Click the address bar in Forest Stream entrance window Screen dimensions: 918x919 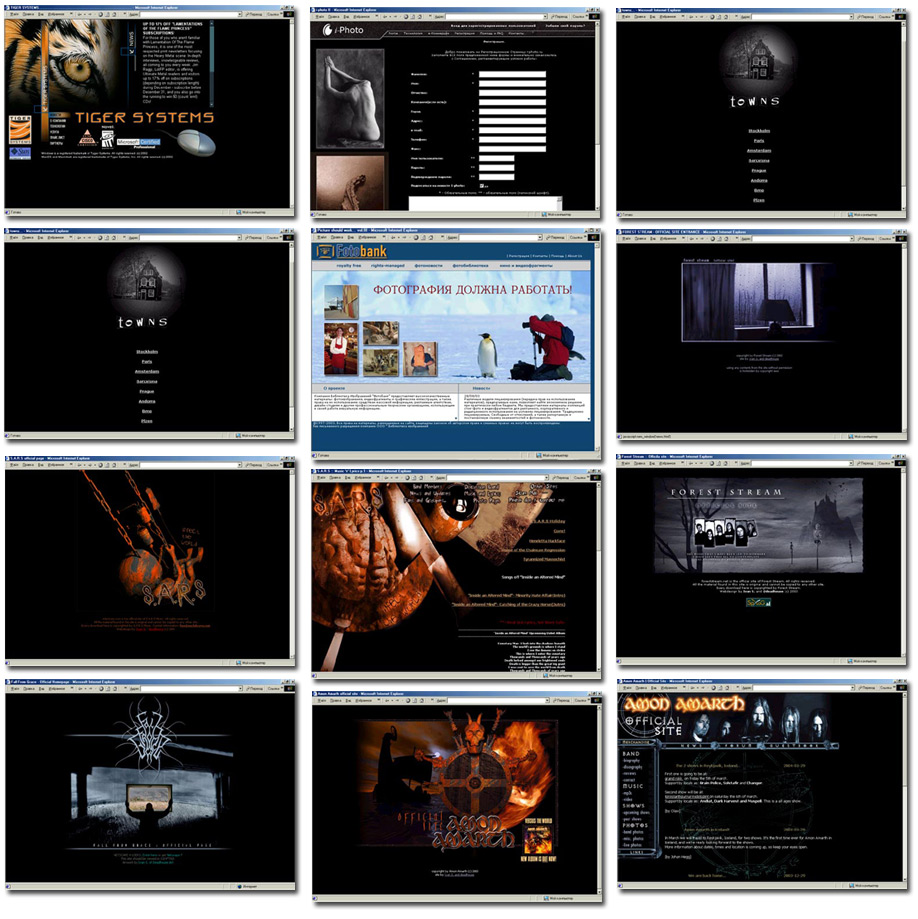pyautogui.click(x=801, y=239)
